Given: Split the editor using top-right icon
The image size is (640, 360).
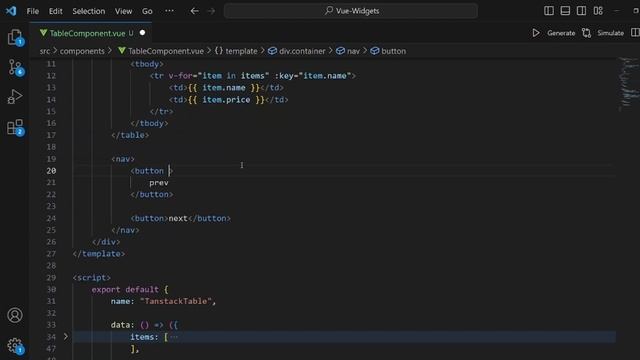Looking at the screenshot, I should (x=635, y=33).
